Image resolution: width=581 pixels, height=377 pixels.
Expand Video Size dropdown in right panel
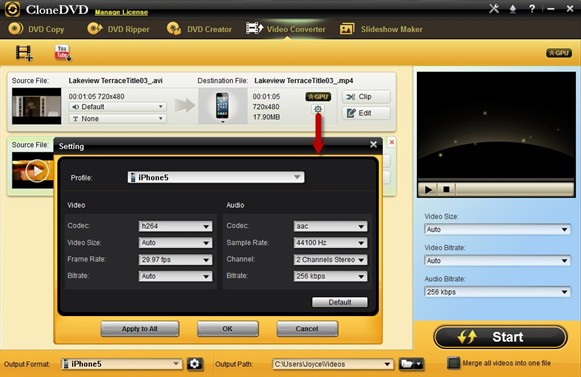point(497,229)
